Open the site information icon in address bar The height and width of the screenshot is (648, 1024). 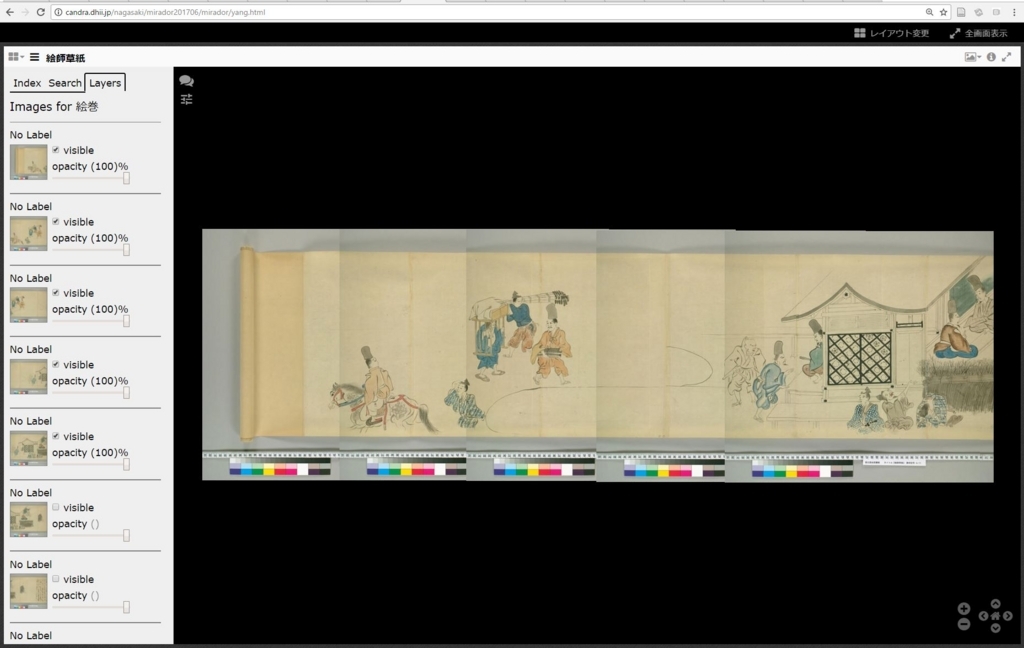tap(58, 12)
